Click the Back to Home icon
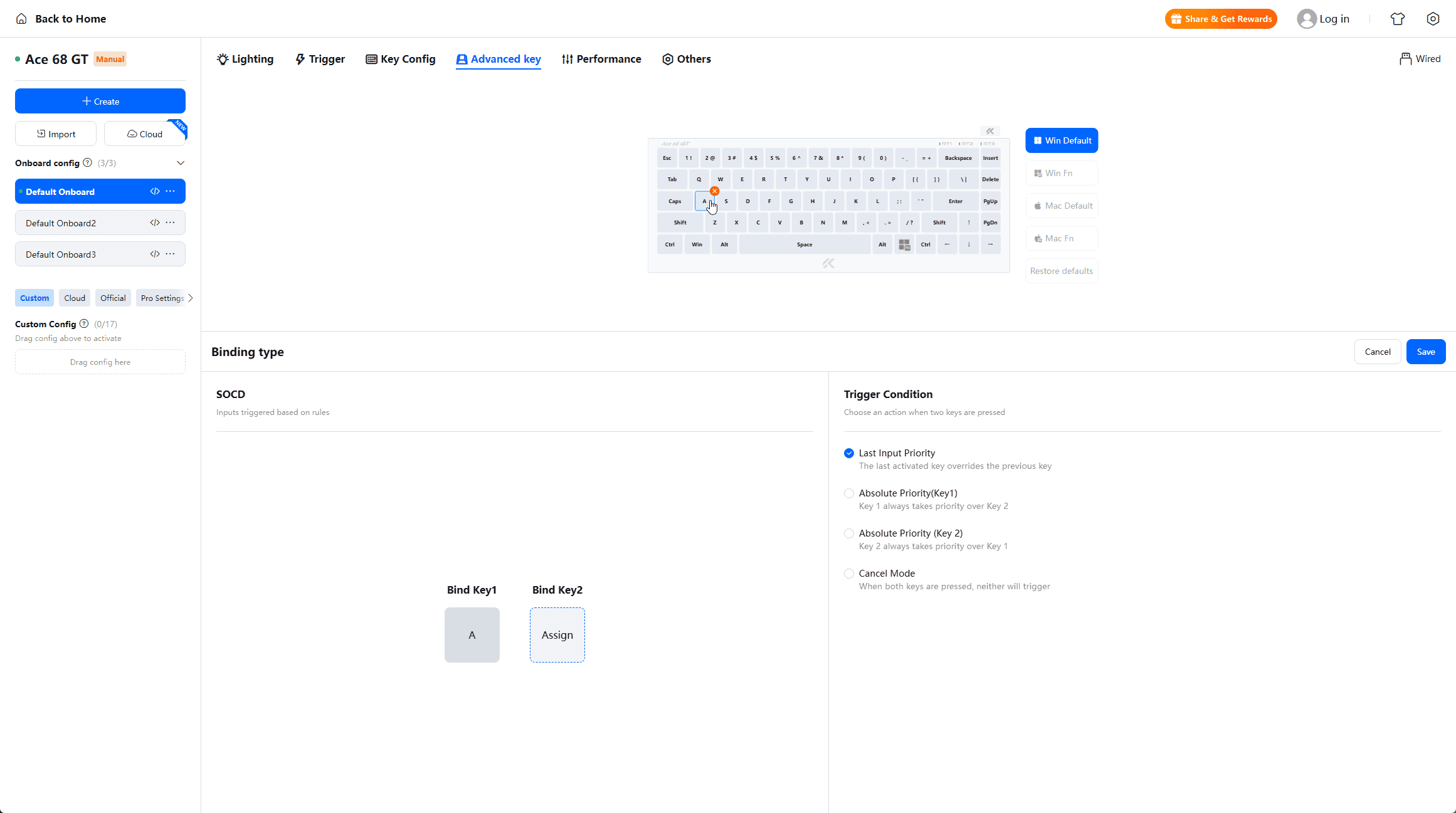The height and width of the screenshot is (813, 1456). 21,19
